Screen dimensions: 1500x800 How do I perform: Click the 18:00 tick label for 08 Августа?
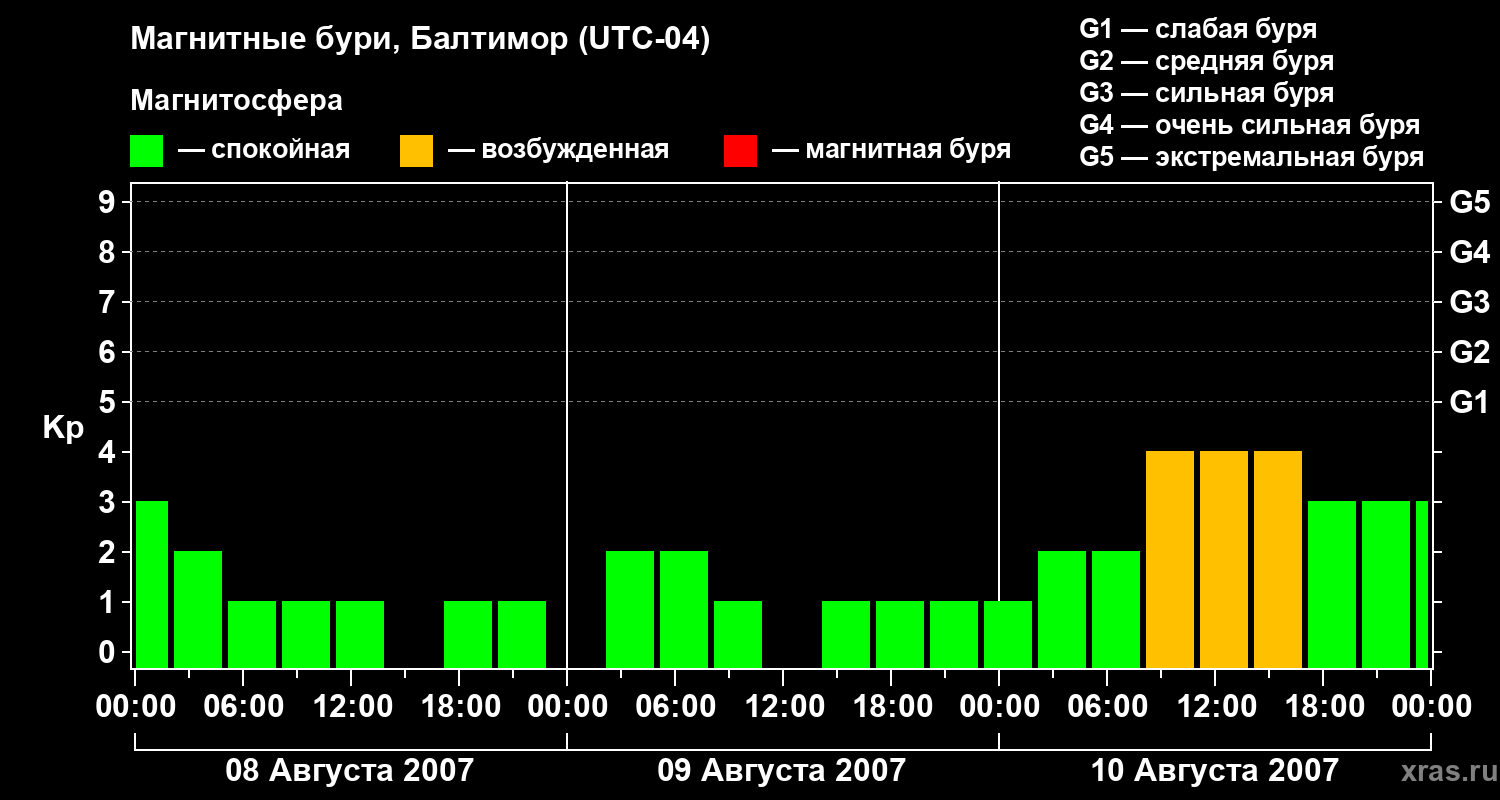459,707
